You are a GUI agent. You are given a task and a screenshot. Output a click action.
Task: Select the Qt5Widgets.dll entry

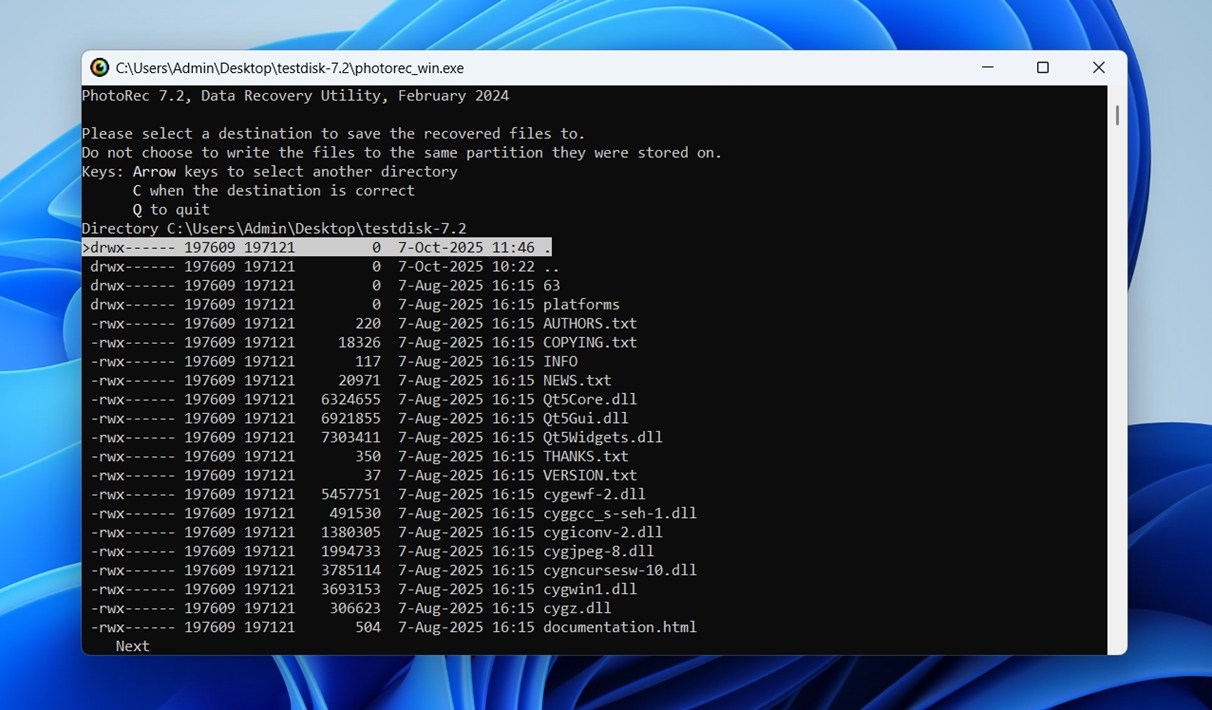[x=601, y=437]
